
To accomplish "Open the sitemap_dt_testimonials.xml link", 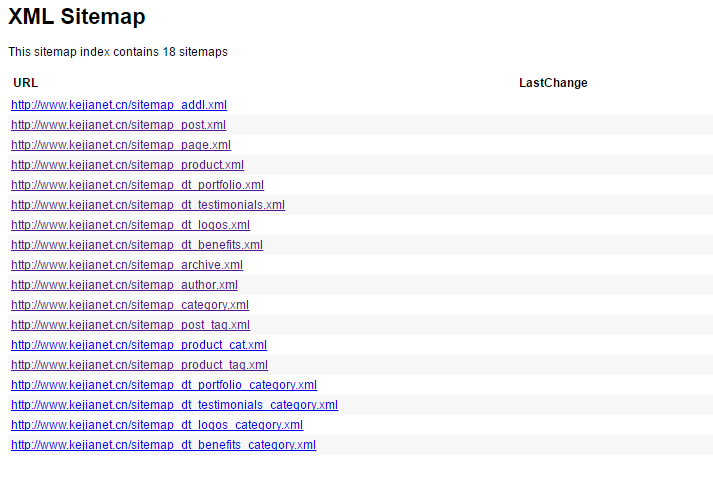I will point(148,205).
